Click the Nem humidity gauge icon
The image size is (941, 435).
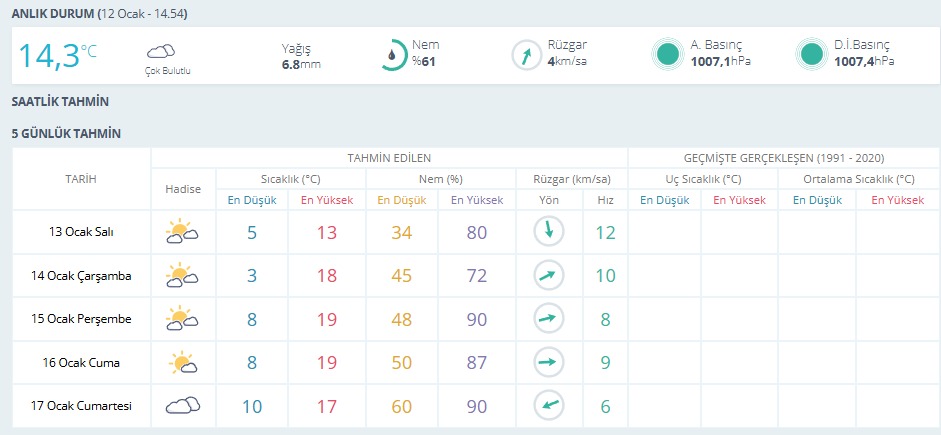(x=395, y=55)
